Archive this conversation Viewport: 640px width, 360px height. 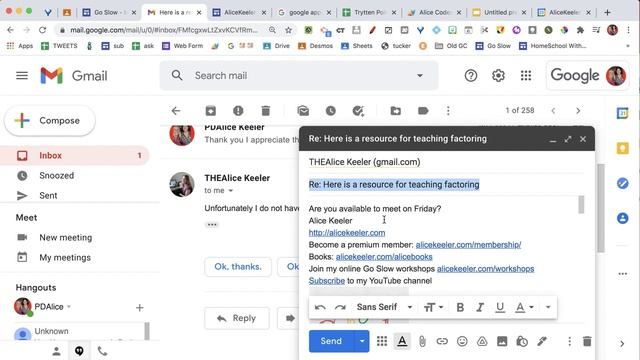coord(211,111)
